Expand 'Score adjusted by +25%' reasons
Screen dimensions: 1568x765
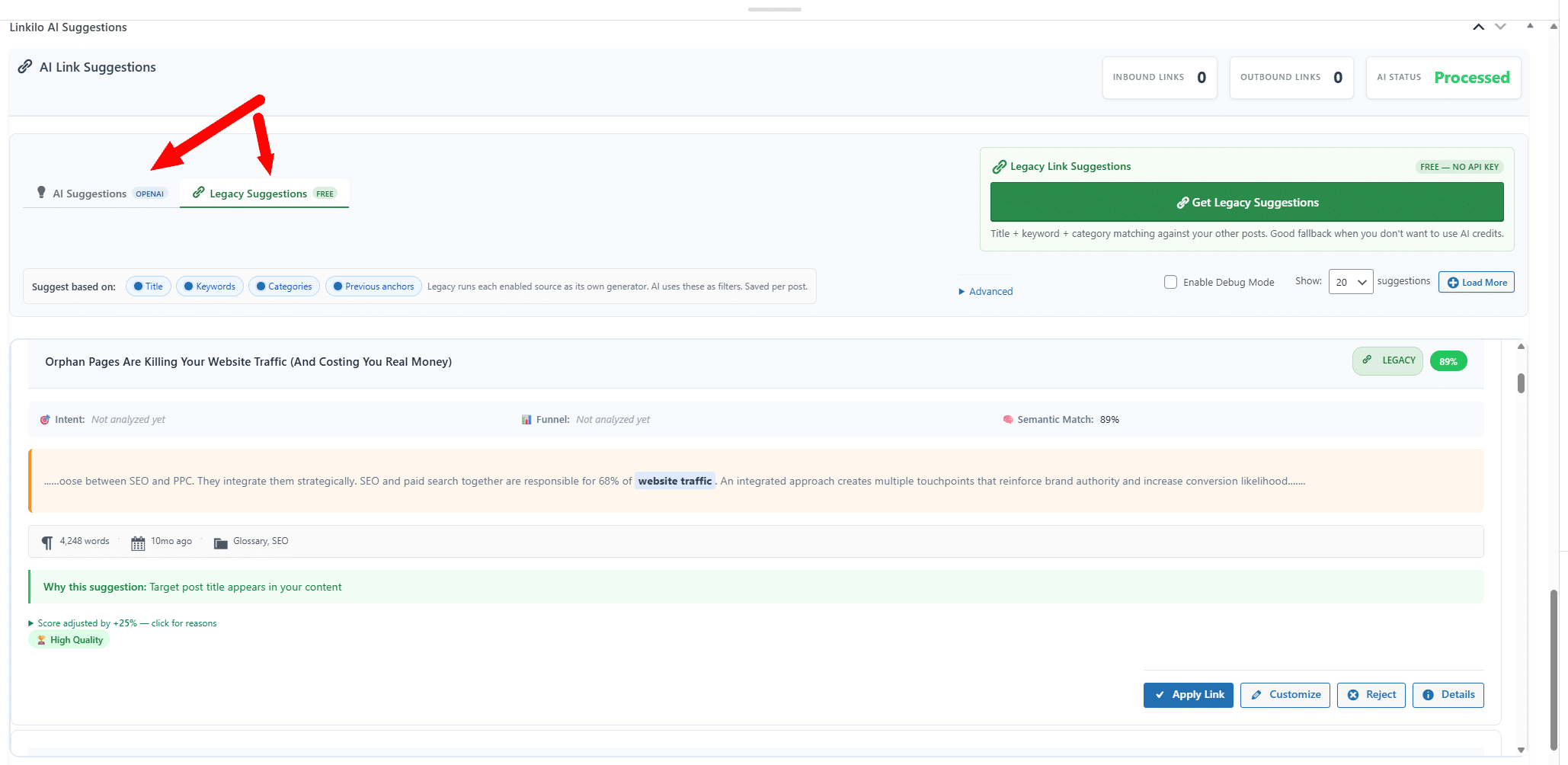tap(123, 623)
